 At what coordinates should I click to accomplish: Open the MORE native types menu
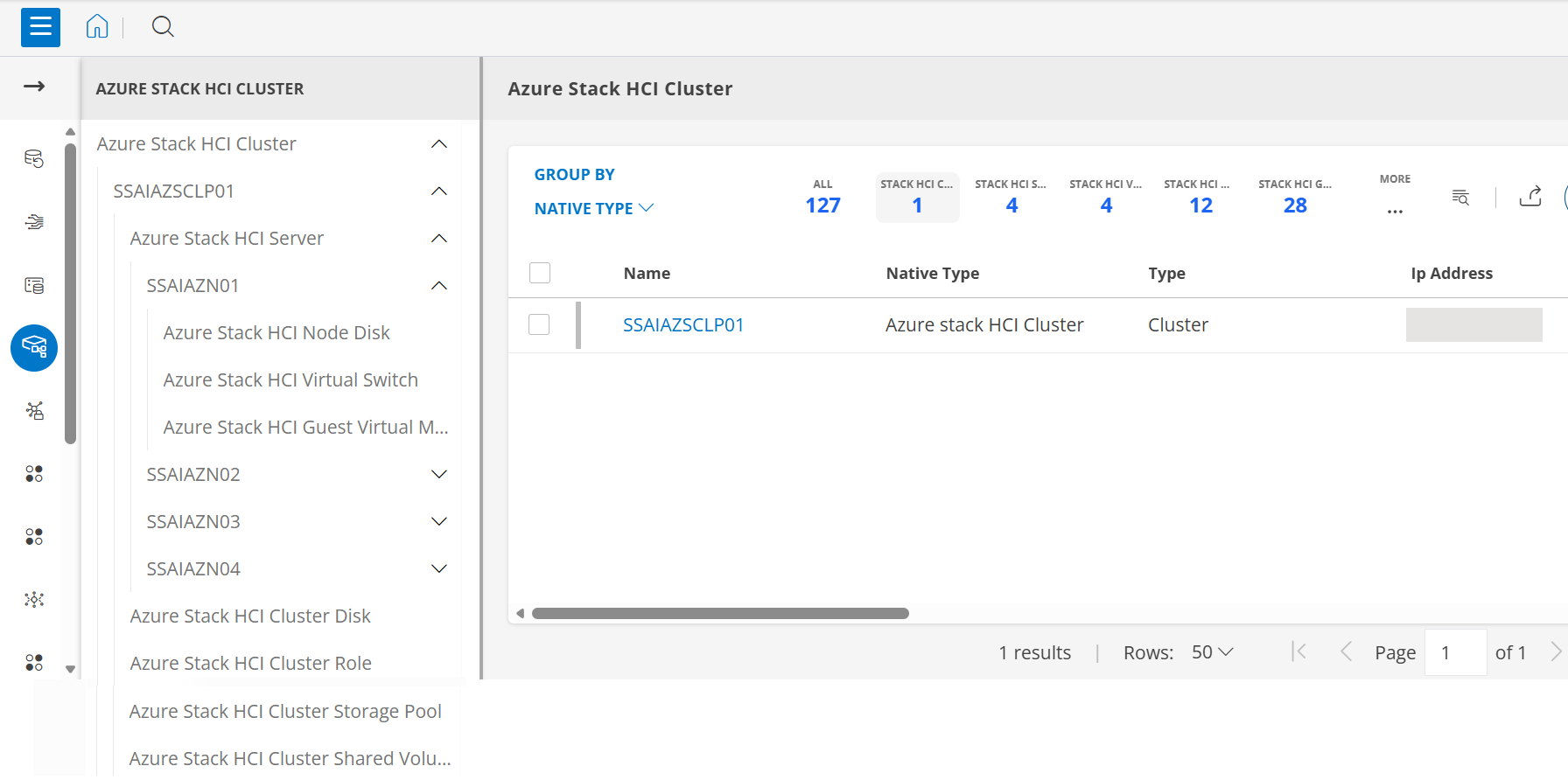[1395, 198]
